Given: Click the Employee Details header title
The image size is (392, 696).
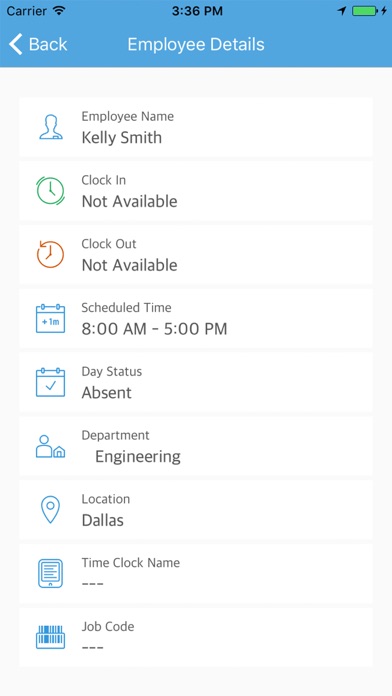Looking at the screenshot, I should [x=196, y=44].
